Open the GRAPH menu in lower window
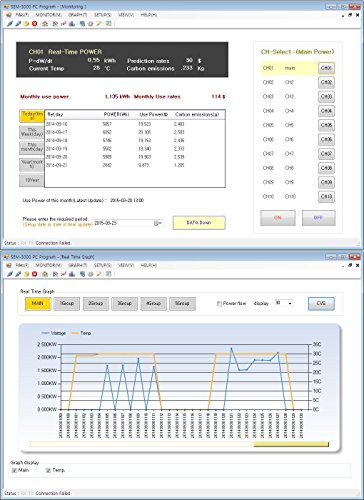This screenshot has height=500, width=364. [x=77, y=265]
